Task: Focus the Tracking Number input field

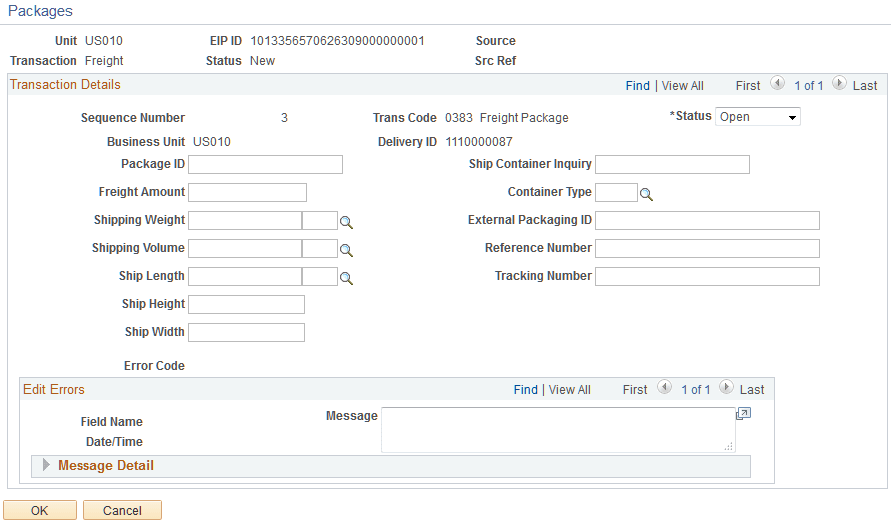Action: (707, 277)
